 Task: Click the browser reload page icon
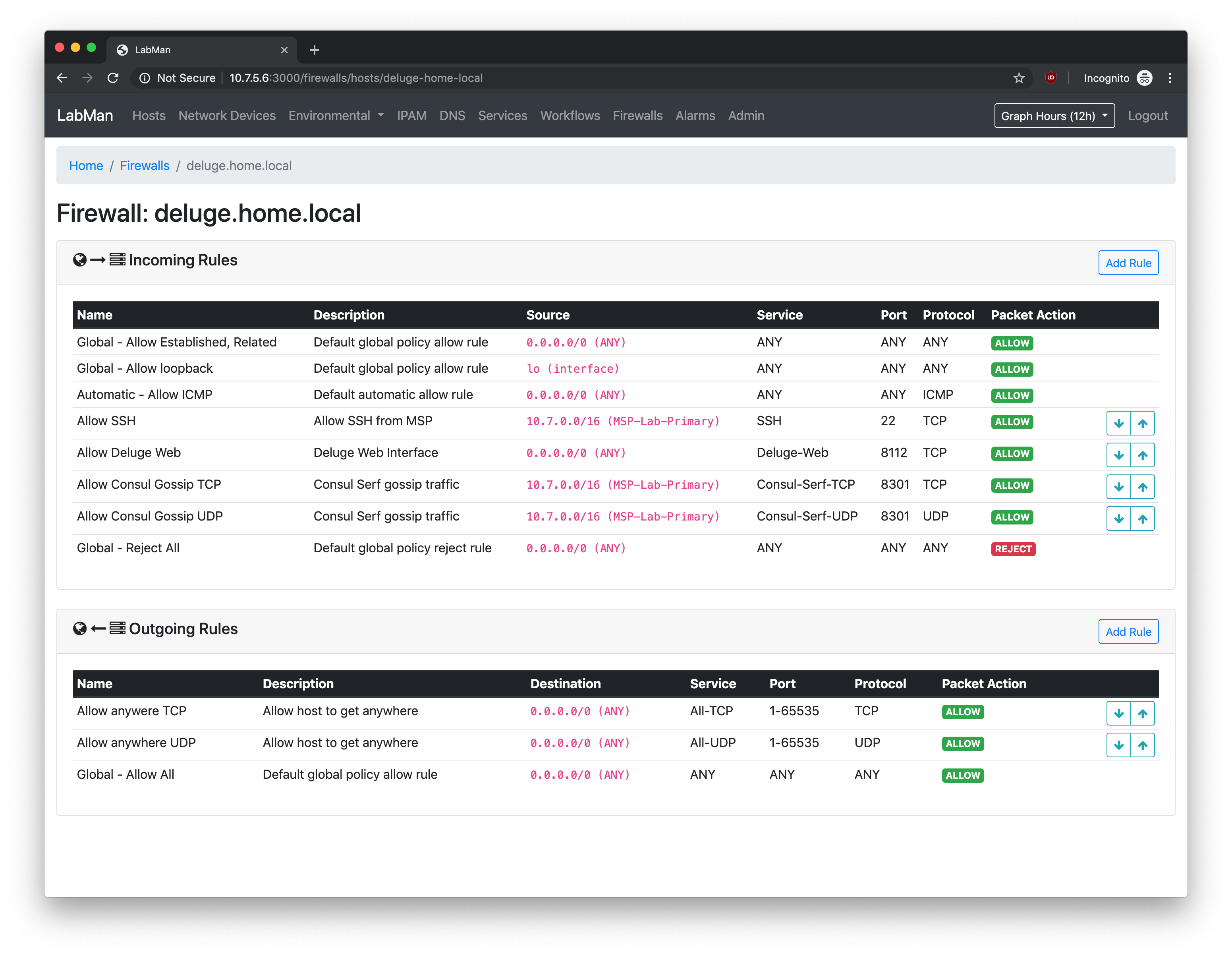[113, 78]
